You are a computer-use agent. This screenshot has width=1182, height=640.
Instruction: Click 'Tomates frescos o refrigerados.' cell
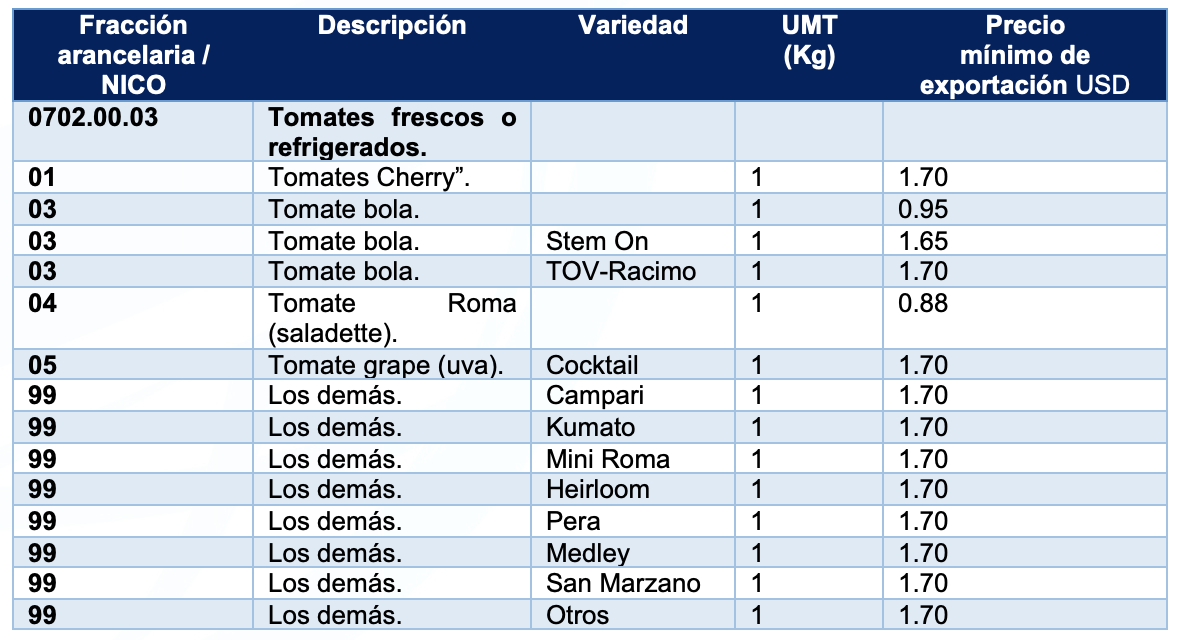pyautogui.click(x=392, y=131)
